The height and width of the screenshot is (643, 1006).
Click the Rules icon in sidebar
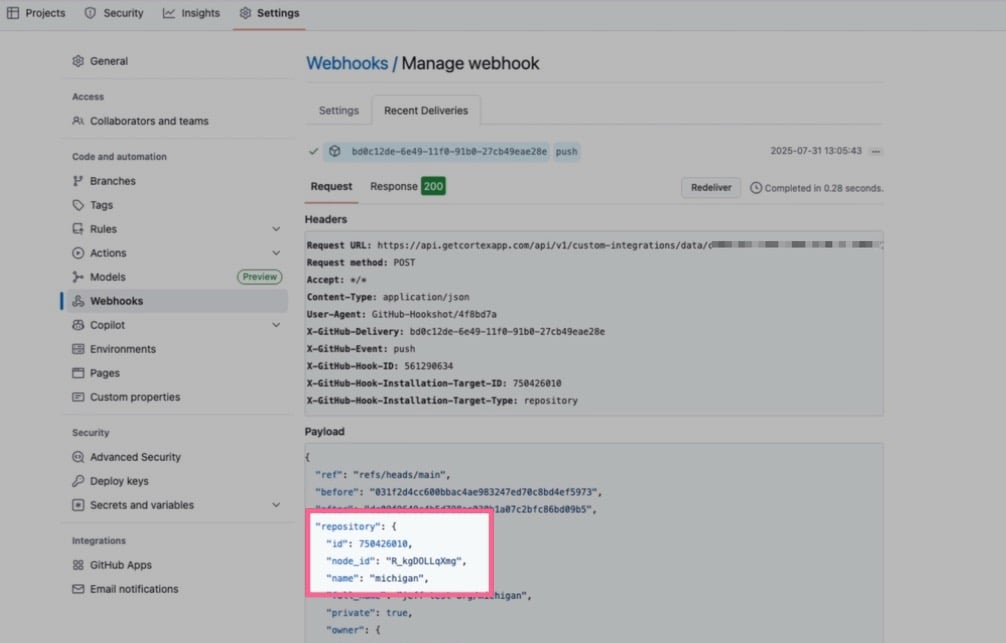78,229
